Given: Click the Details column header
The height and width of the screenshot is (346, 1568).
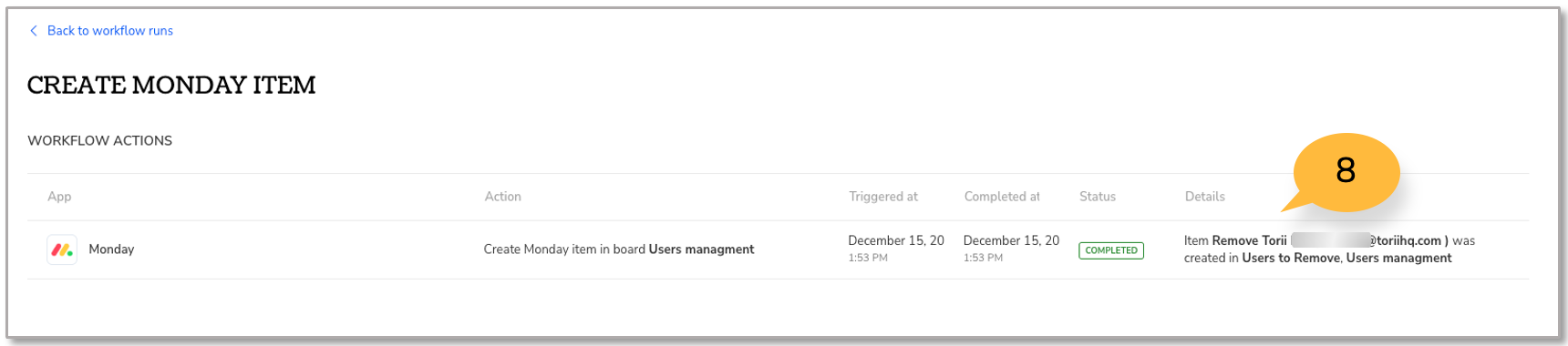Looking at the screenshot, I should pos(1204,197).
